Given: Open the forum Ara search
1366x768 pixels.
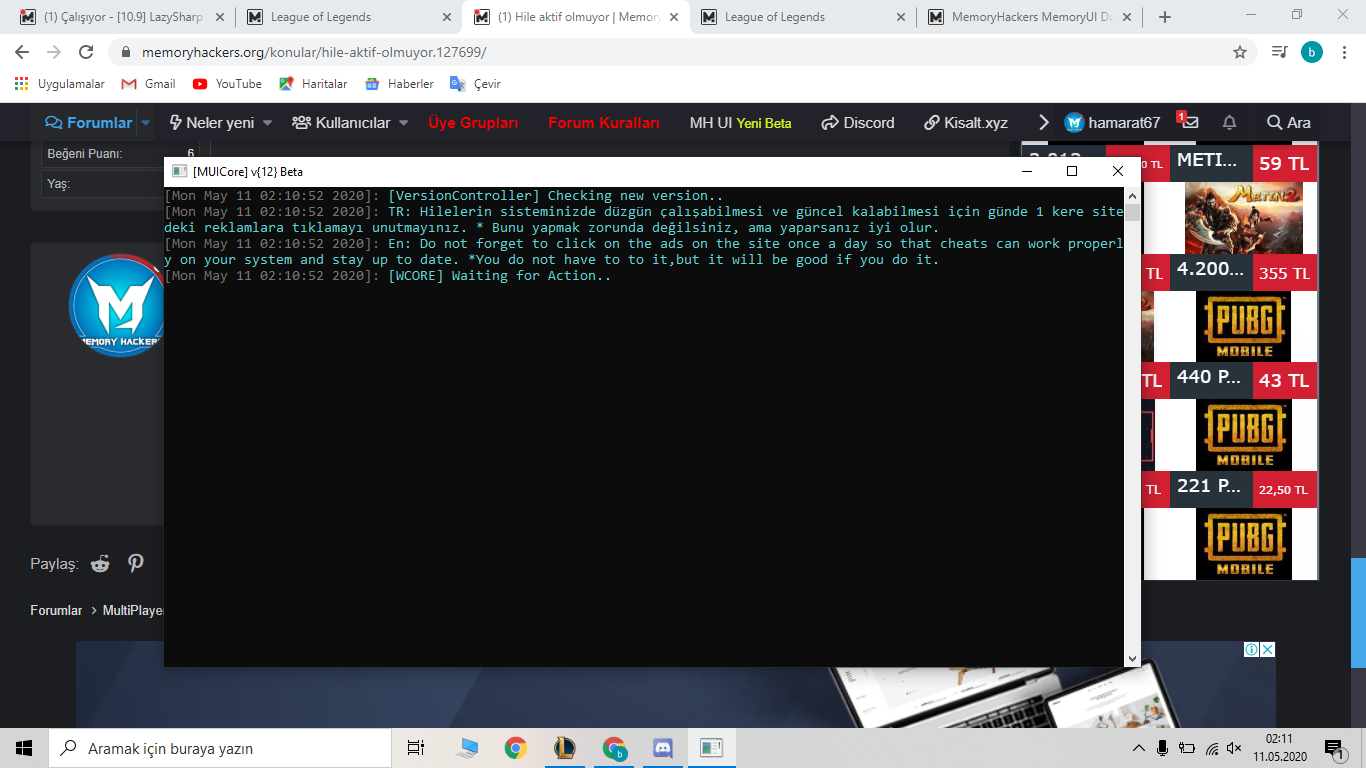Looking at the screenshot, I should [x=1288, y=123].
